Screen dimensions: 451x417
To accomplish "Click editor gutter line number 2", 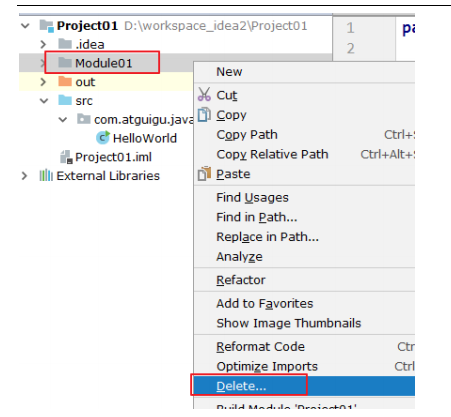I will coord(350,49).
